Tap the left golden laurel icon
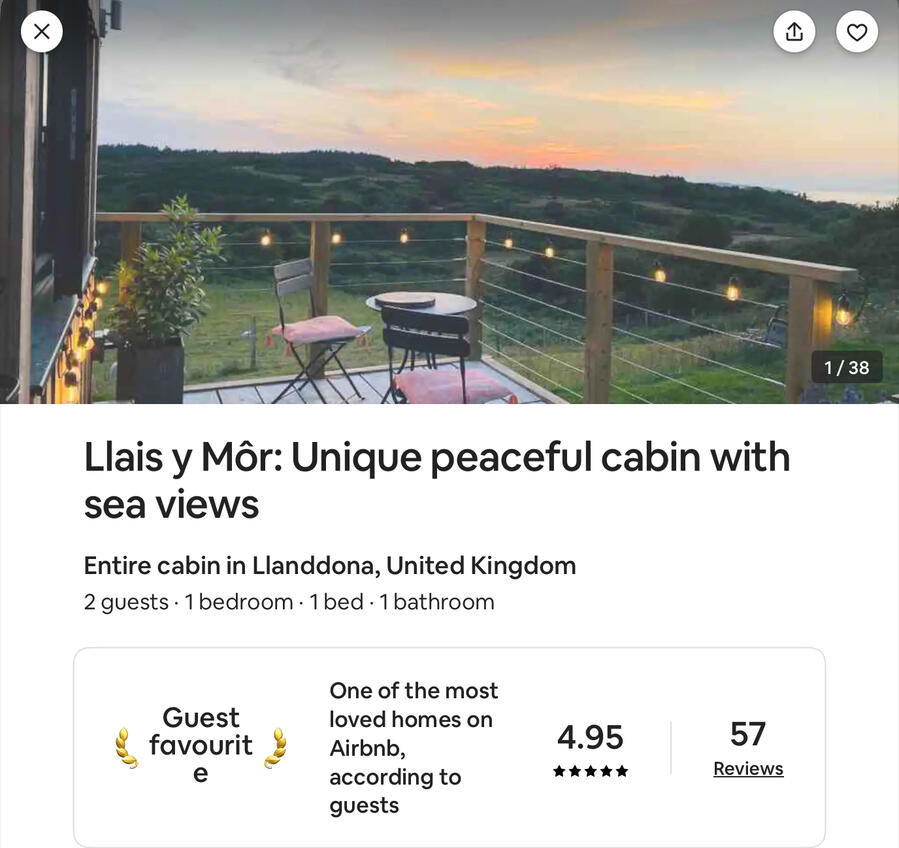Viewport: 899px width, 848px height. [x=126, y=747]
